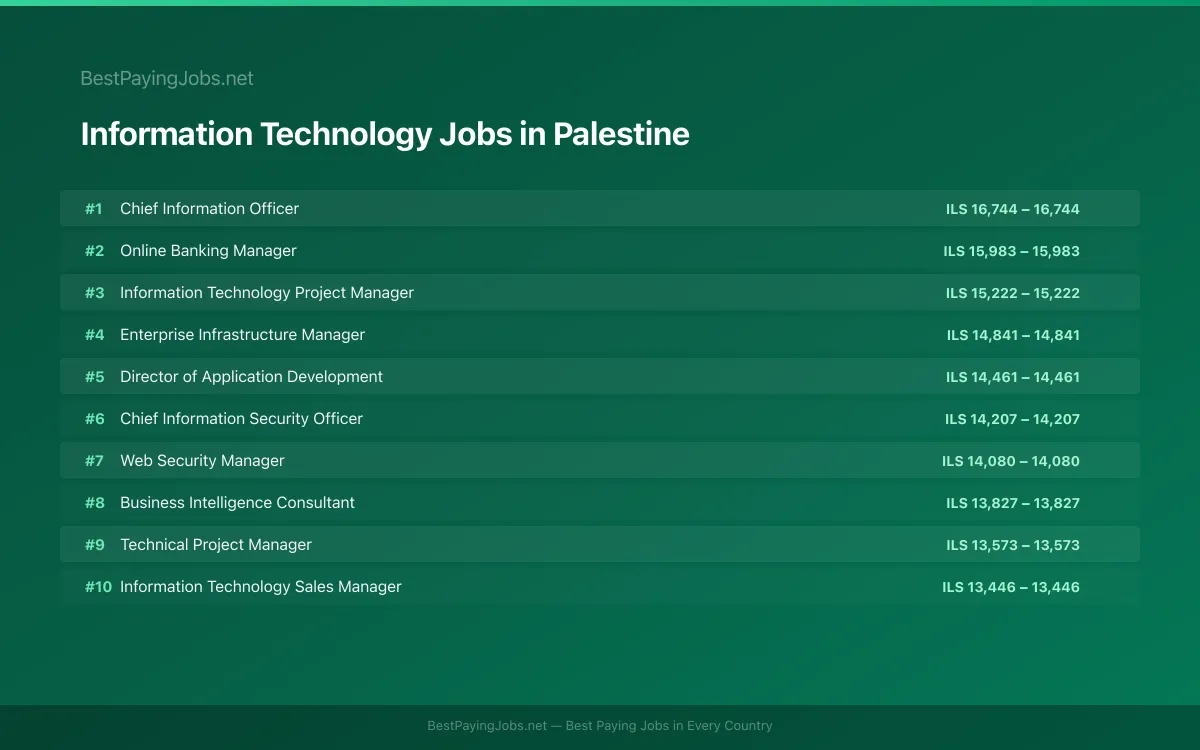
Task: Click the salary ILS 15,983 – 15,983
Action: point(1012,251)
